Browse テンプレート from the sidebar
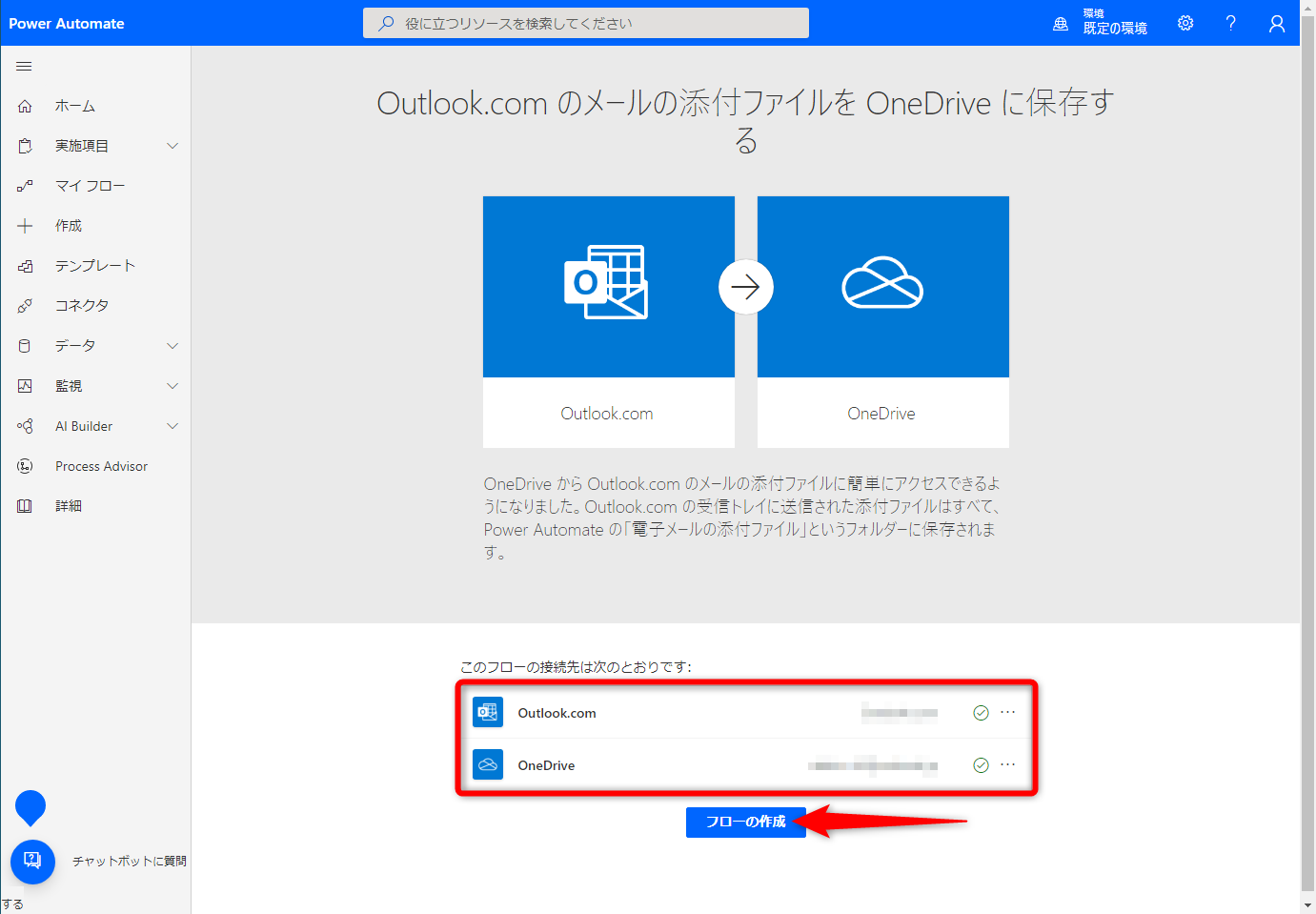Screen dimensions: 1316x914 94,265
